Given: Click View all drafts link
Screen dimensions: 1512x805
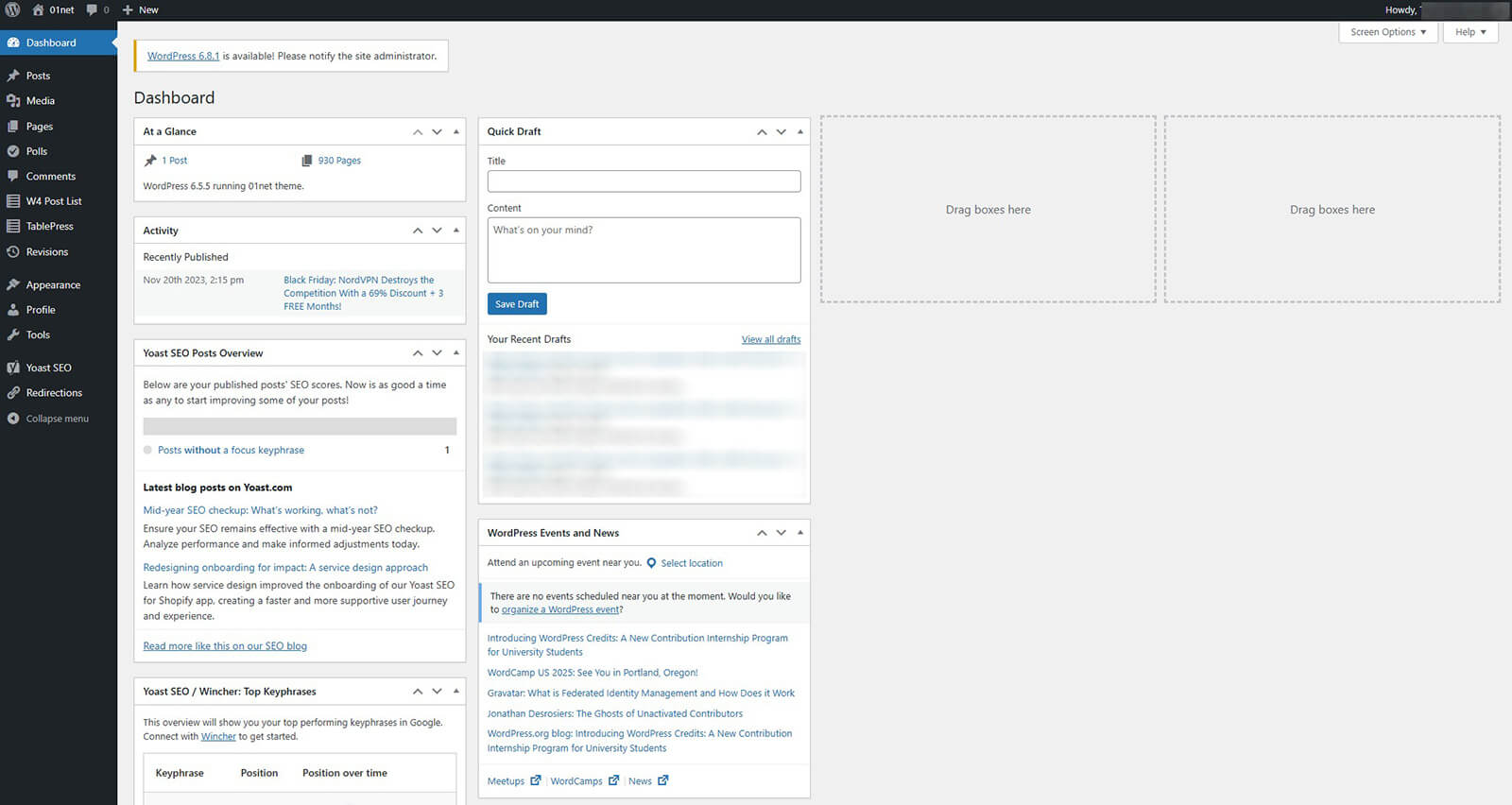Looking at the screenshot, I should 771,339.
